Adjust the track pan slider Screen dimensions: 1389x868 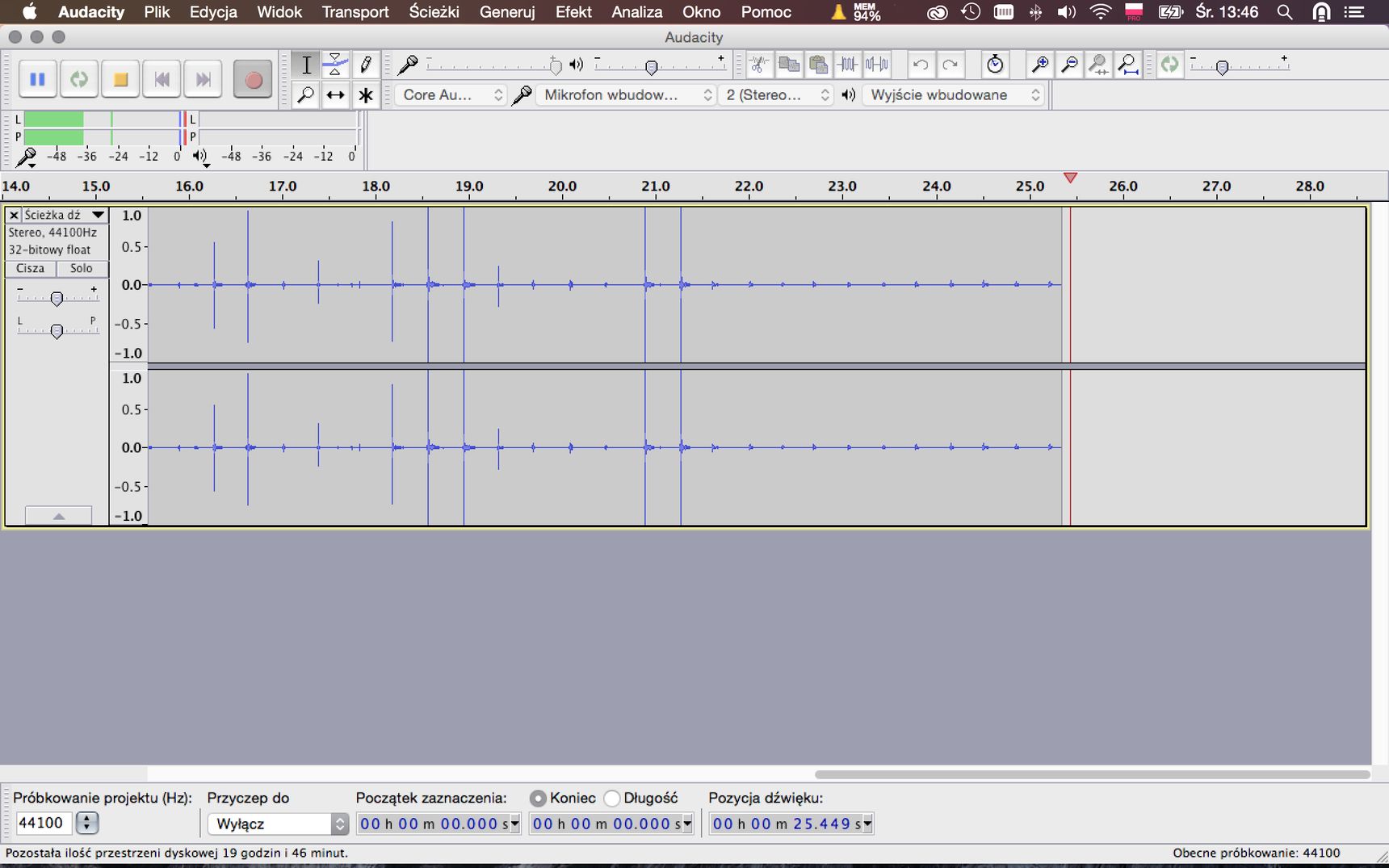pyautogui.click(x=57, y=331)
